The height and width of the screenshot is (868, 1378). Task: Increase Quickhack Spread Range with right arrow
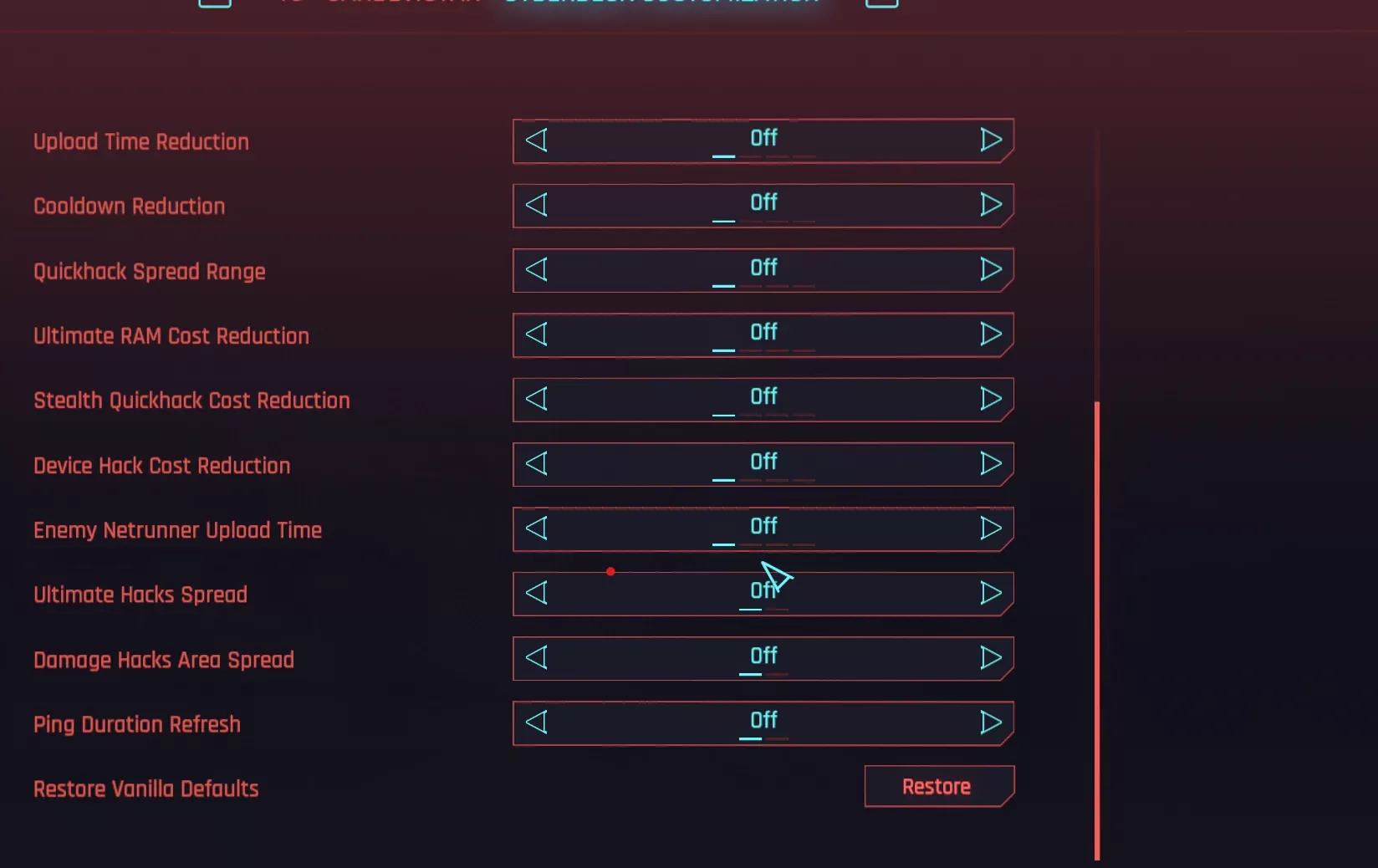tap(991, 269)
